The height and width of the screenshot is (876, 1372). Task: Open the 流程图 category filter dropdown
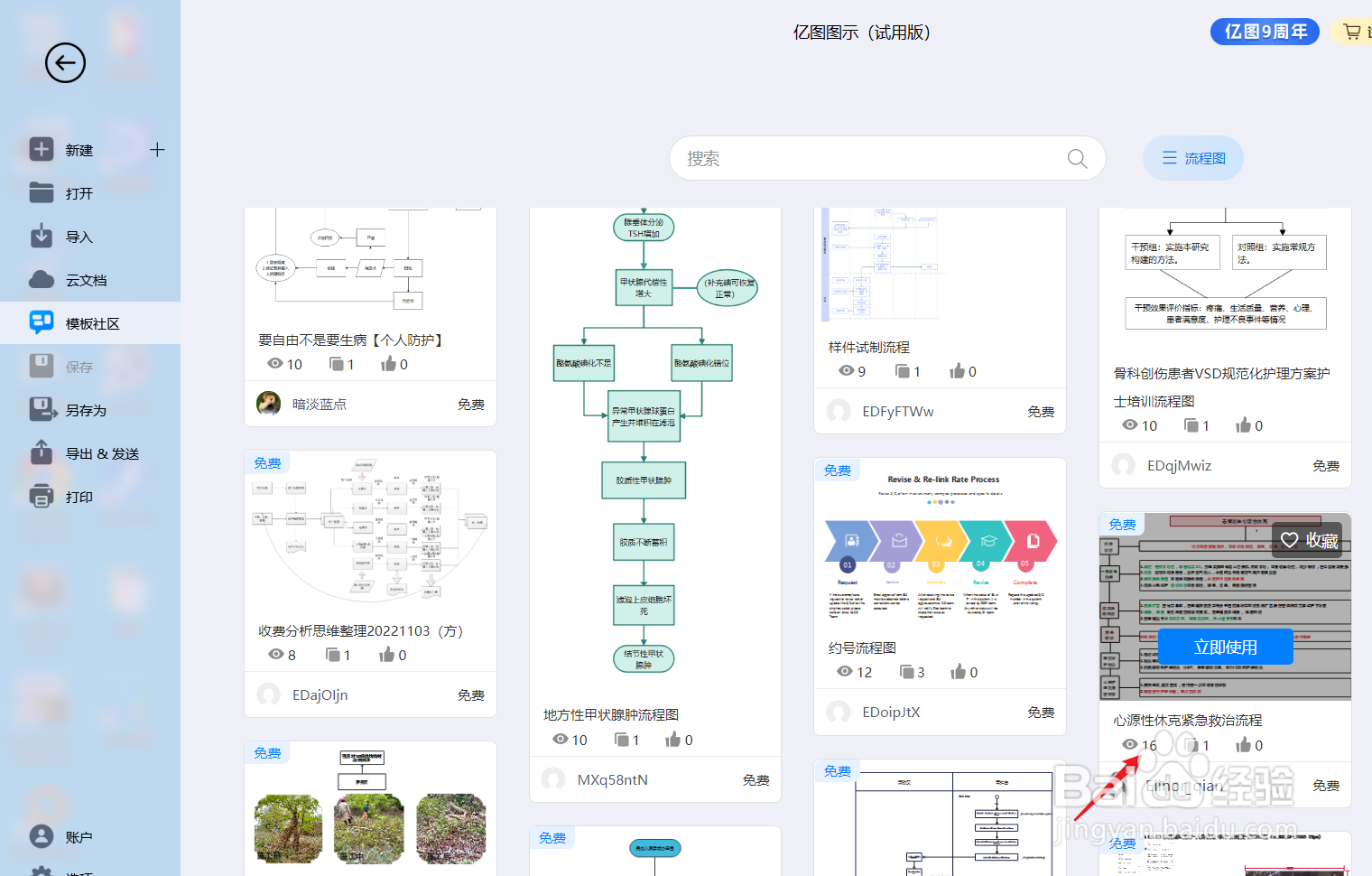coord(1192,157)
